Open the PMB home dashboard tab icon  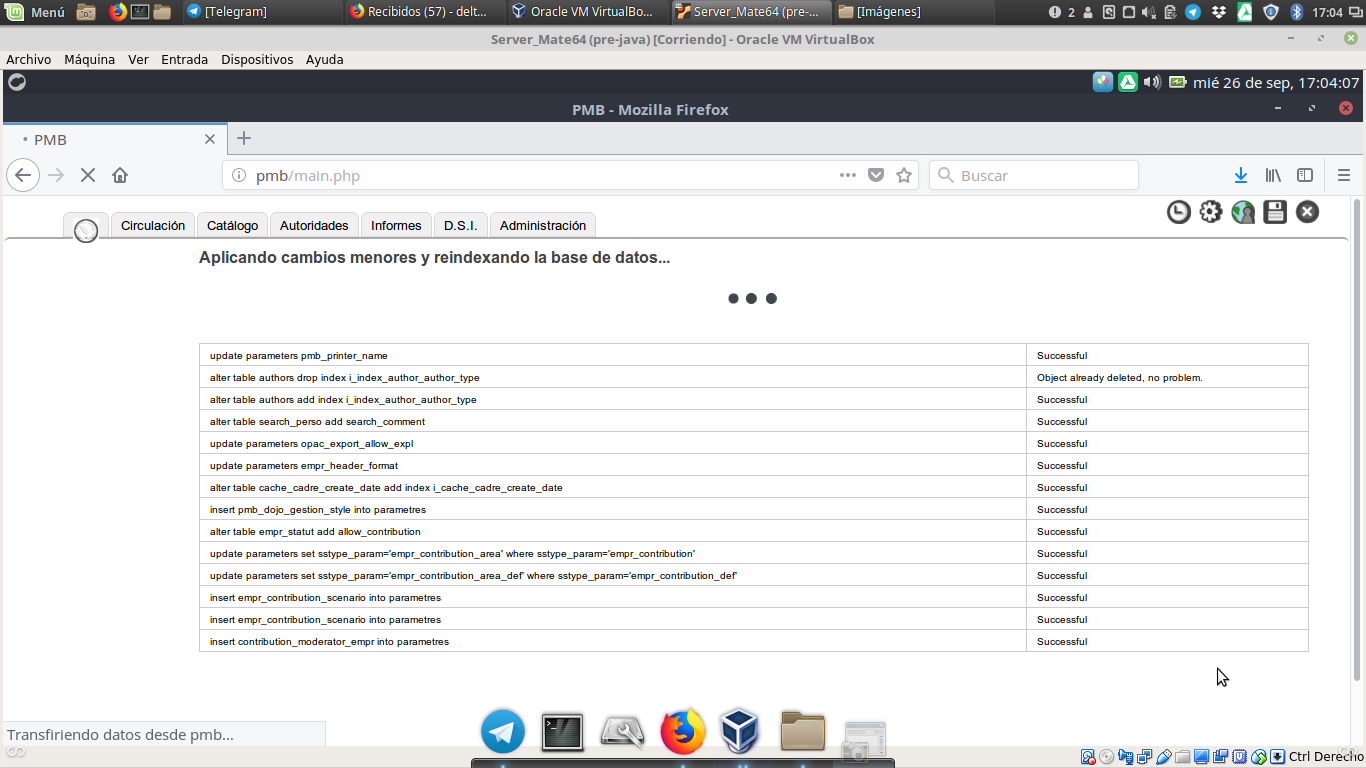click(x=86, y=229)
